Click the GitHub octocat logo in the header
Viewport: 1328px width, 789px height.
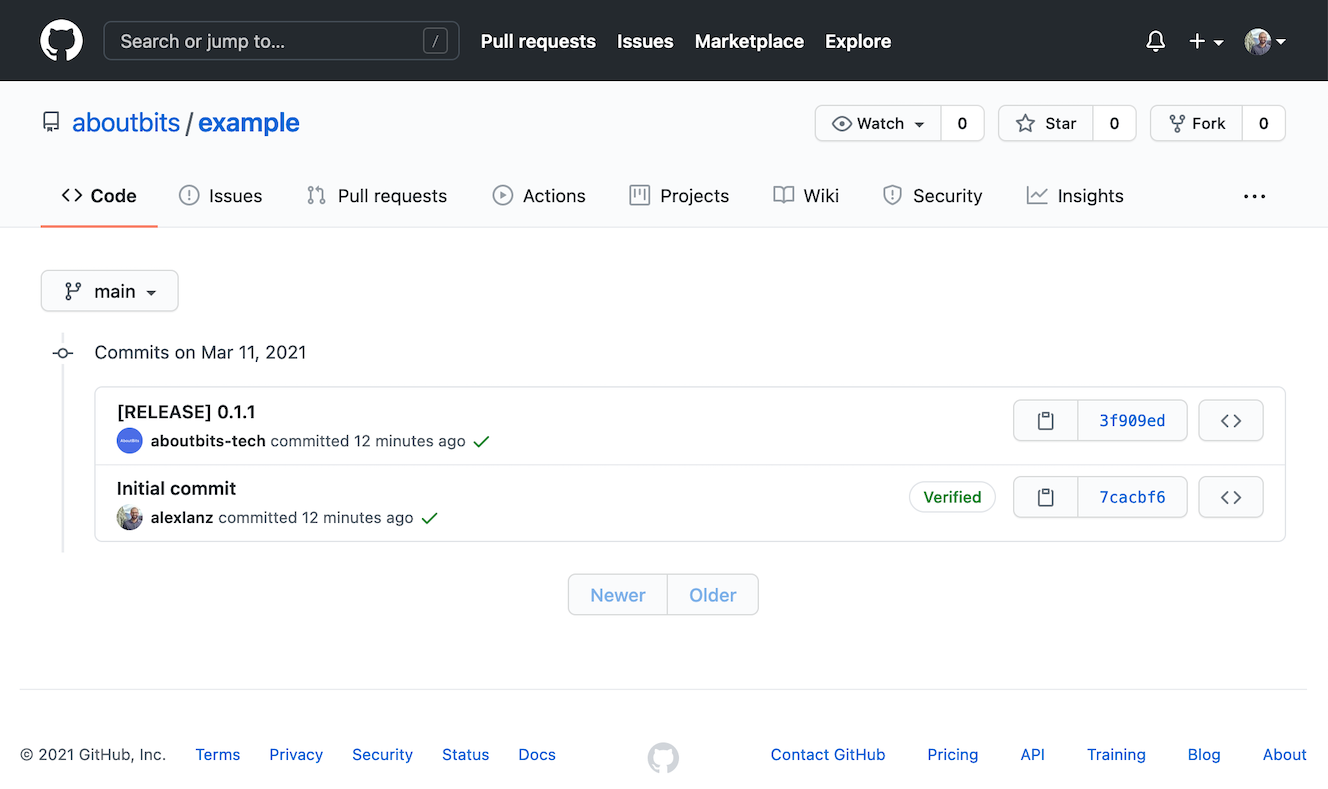[61, 40]
